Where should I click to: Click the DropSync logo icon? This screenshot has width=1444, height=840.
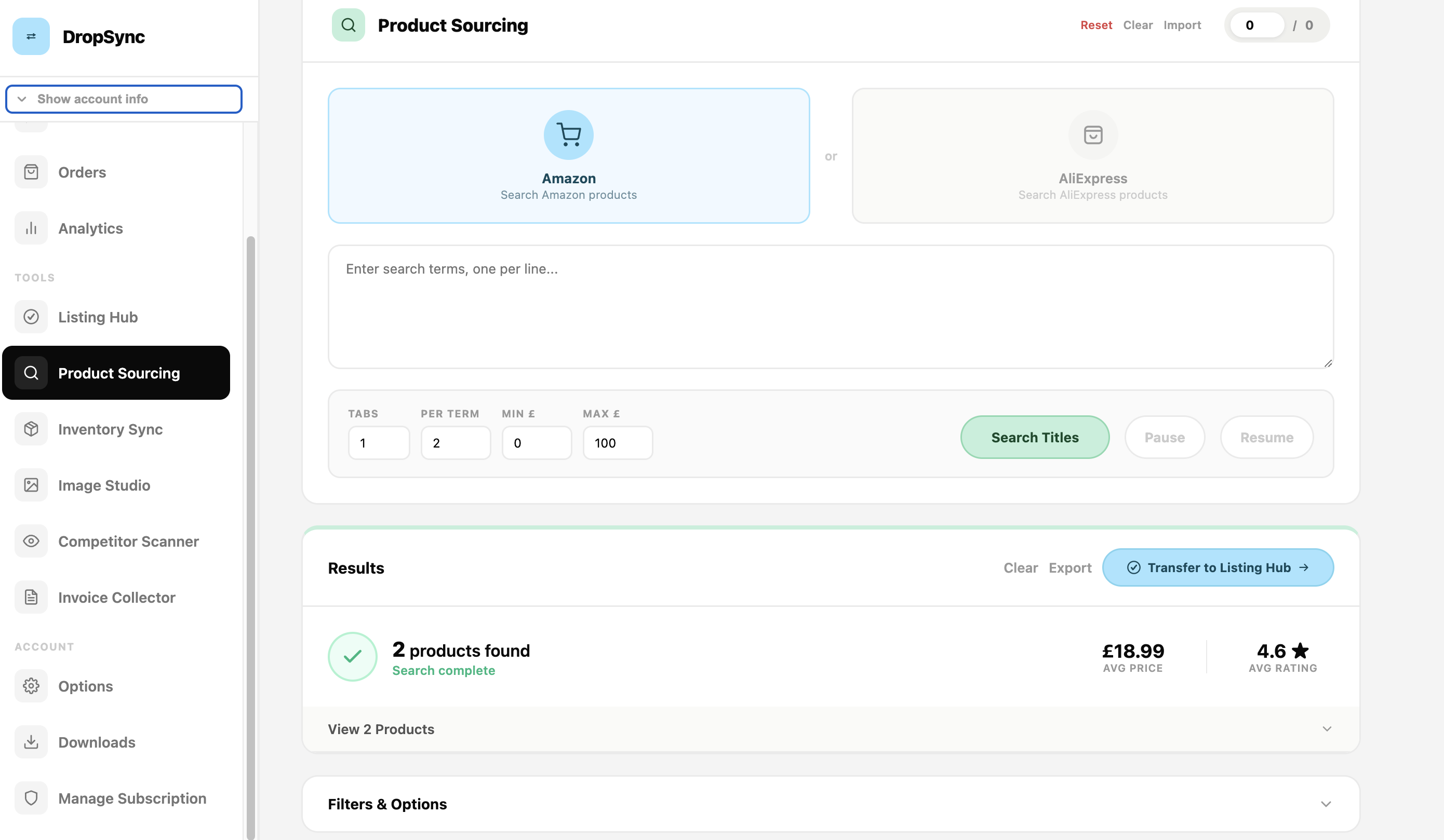point(31,36)
